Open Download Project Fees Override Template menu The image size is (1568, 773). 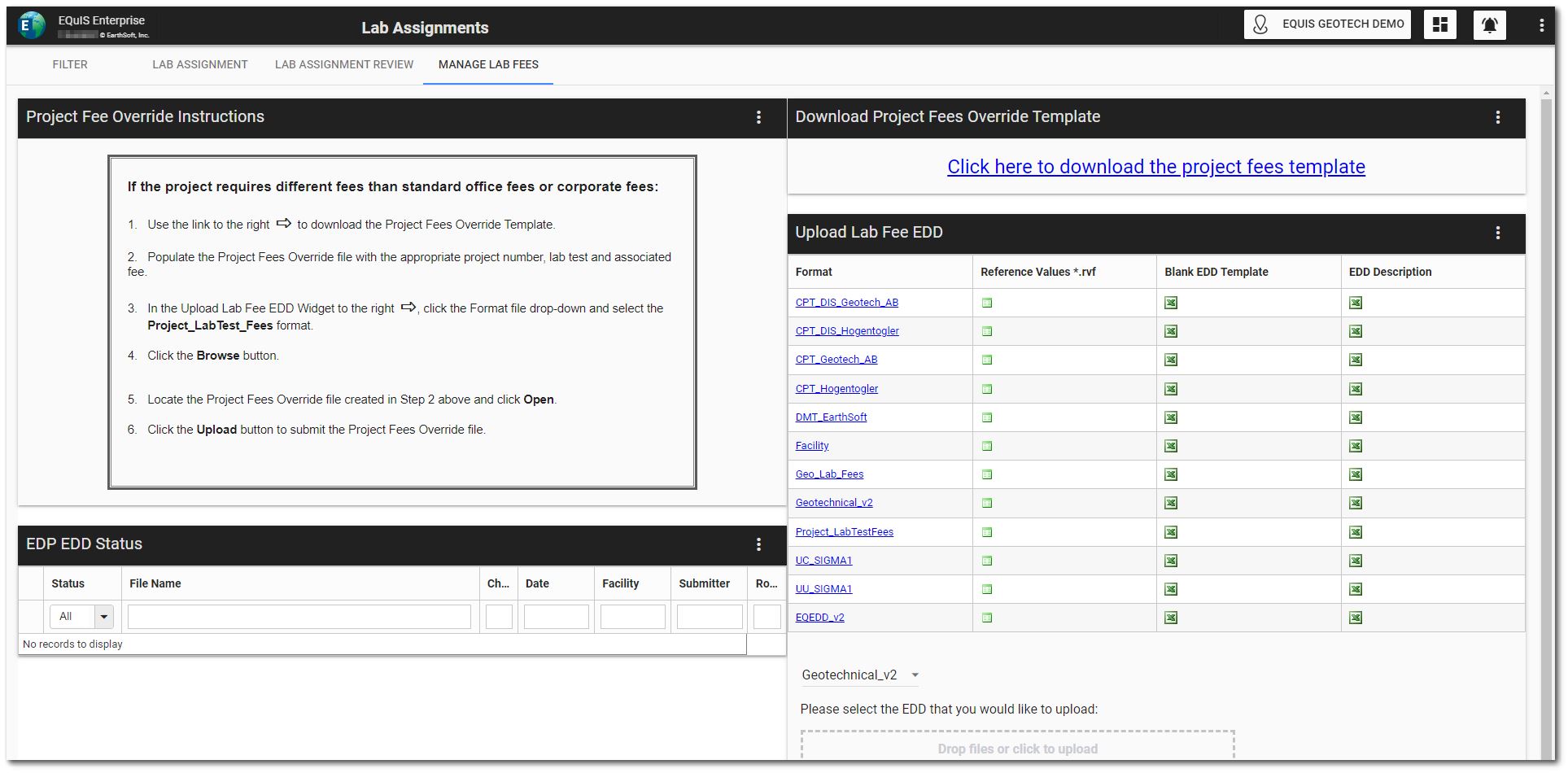1497,117
